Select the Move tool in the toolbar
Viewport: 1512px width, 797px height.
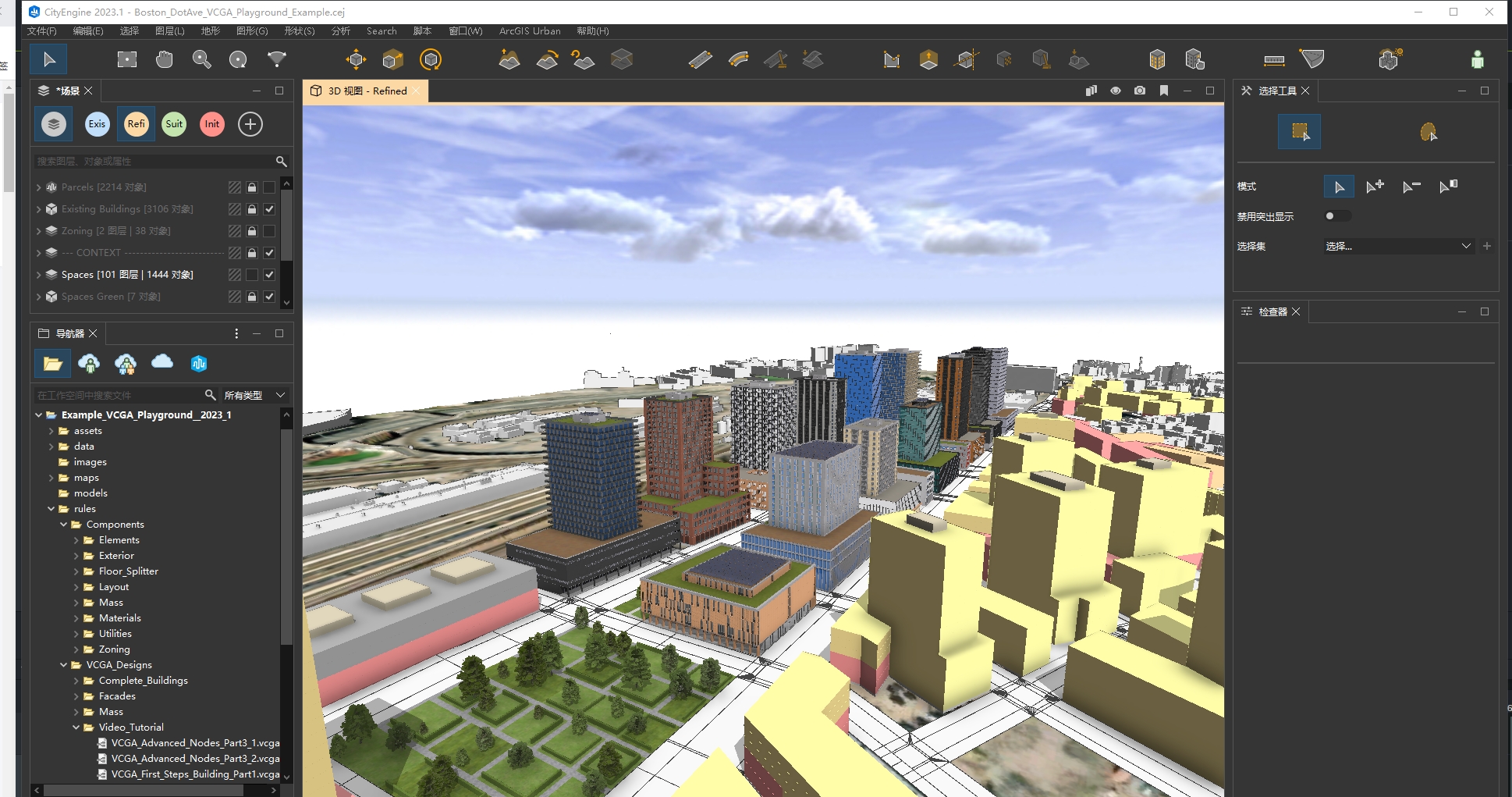pyautogui.click(x=356, y=59)
